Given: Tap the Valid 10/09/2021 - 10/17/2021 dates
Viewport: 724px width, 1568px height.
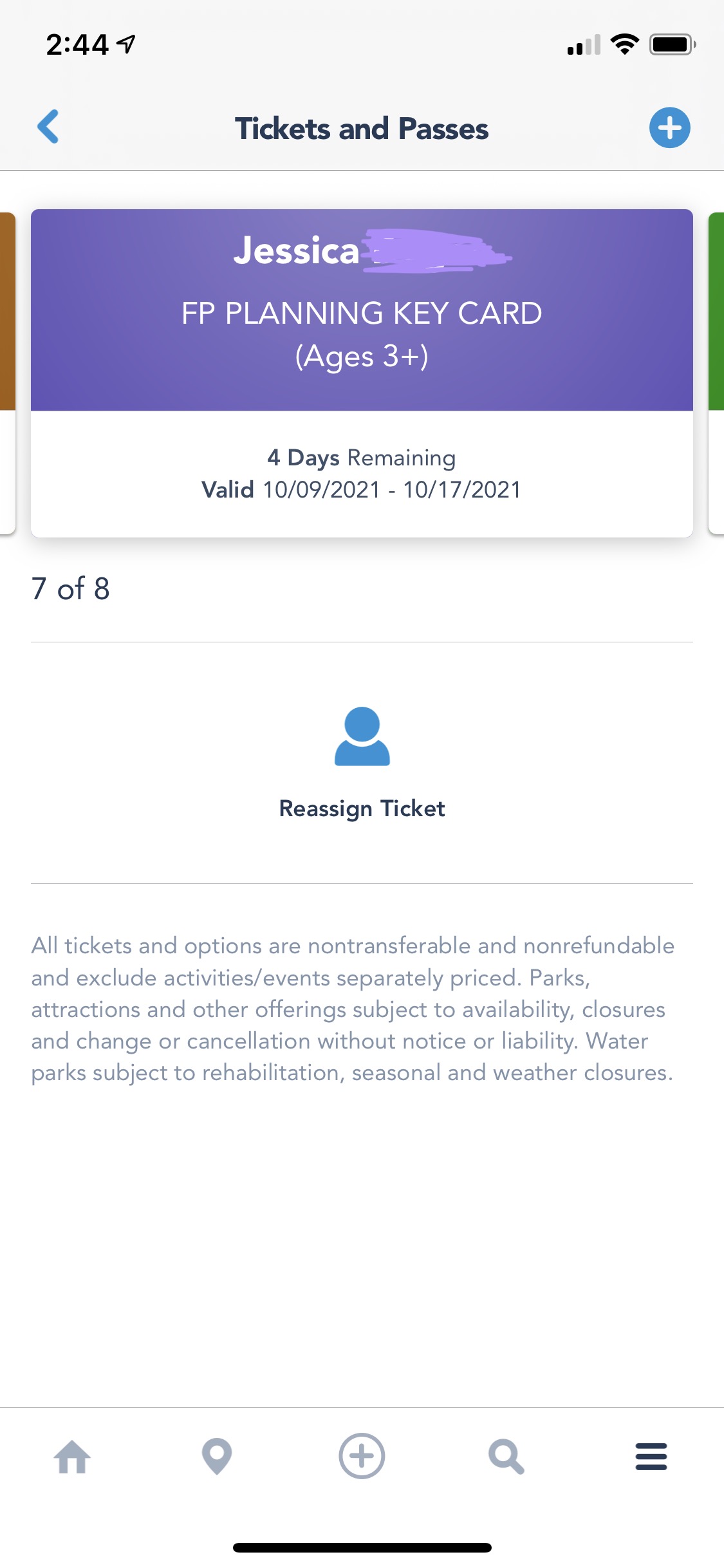Looking at the screenshot, I should pyautogui.click(x=362, y=490).
